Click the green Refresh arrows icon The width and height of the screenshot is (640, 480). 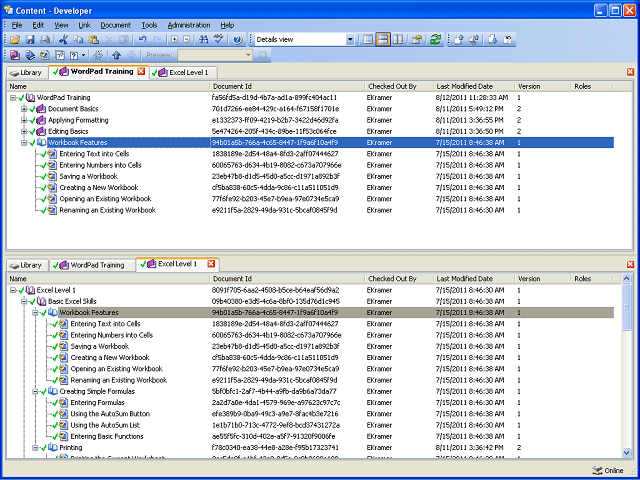[436, 40]
